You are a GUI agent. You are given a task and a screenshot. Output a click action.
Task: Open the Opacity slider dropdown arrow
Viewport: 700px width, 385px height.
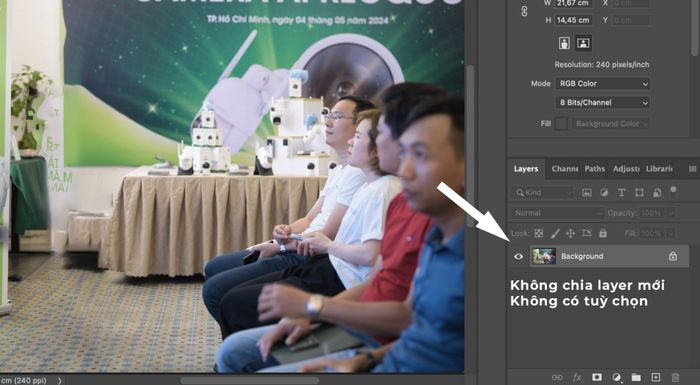tap(670, 213)
